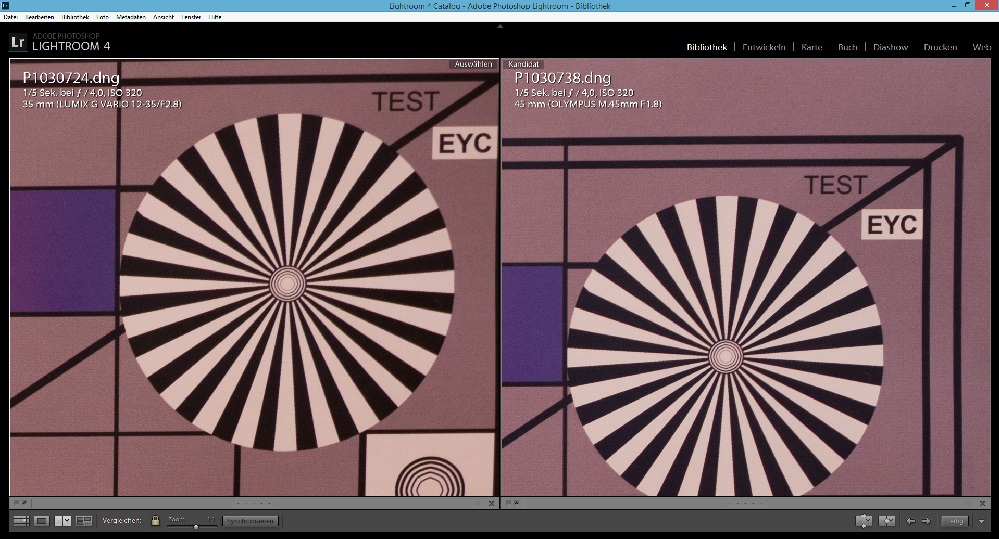Open the Ansicht menu
Image resolution: width=999 pixels, height=539 pixels.
tap(164, 17)
